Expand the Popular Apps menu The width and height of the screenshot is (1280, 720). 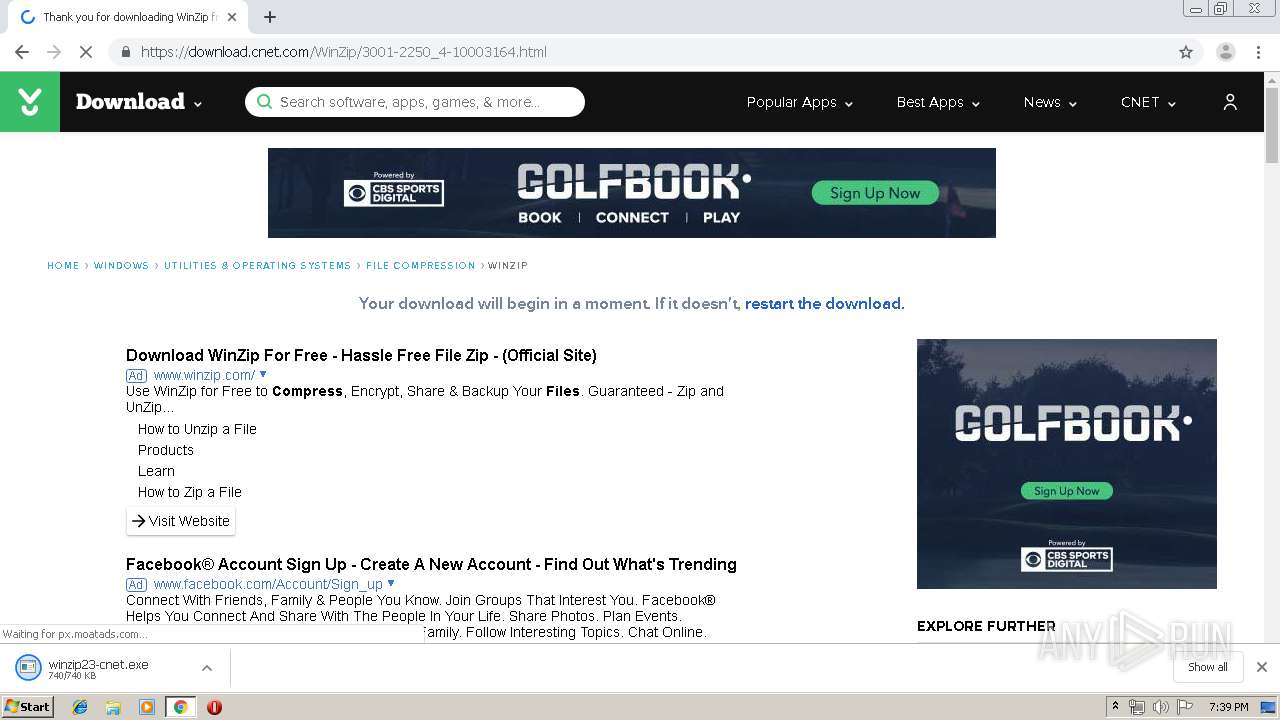tap(799, 102)
